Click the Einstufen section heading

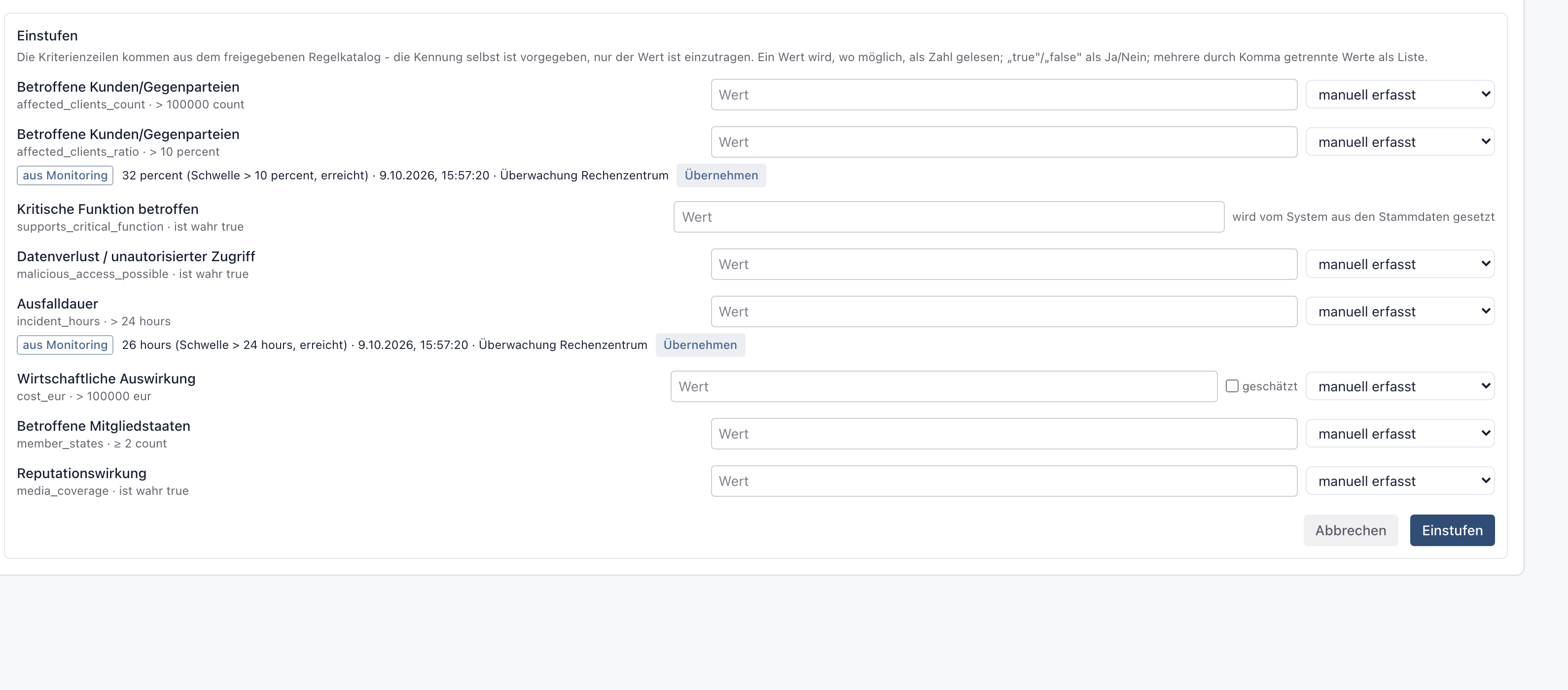pos(47,35)
